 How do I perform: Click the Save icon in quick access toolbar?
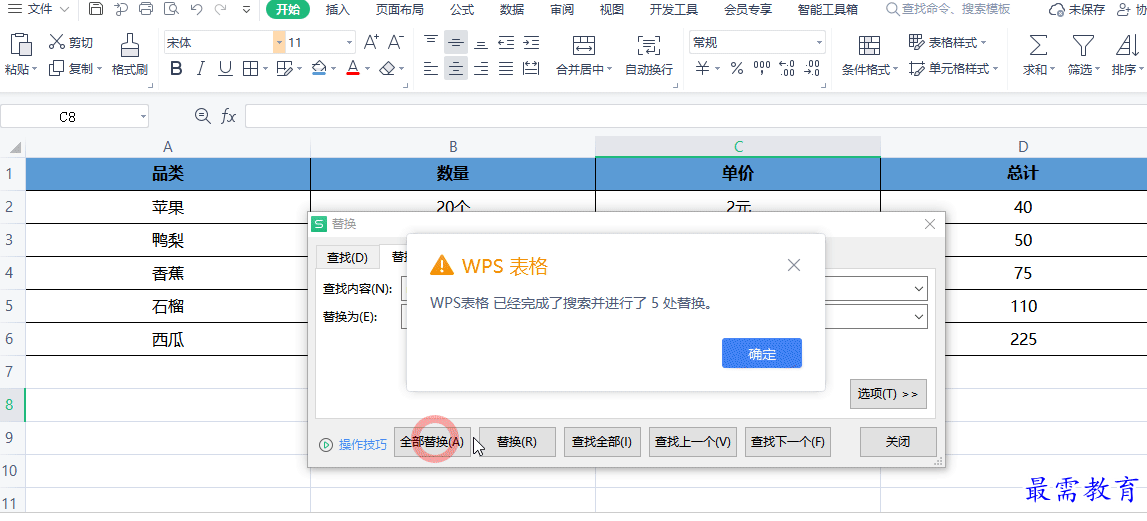[x=96, y=10]
